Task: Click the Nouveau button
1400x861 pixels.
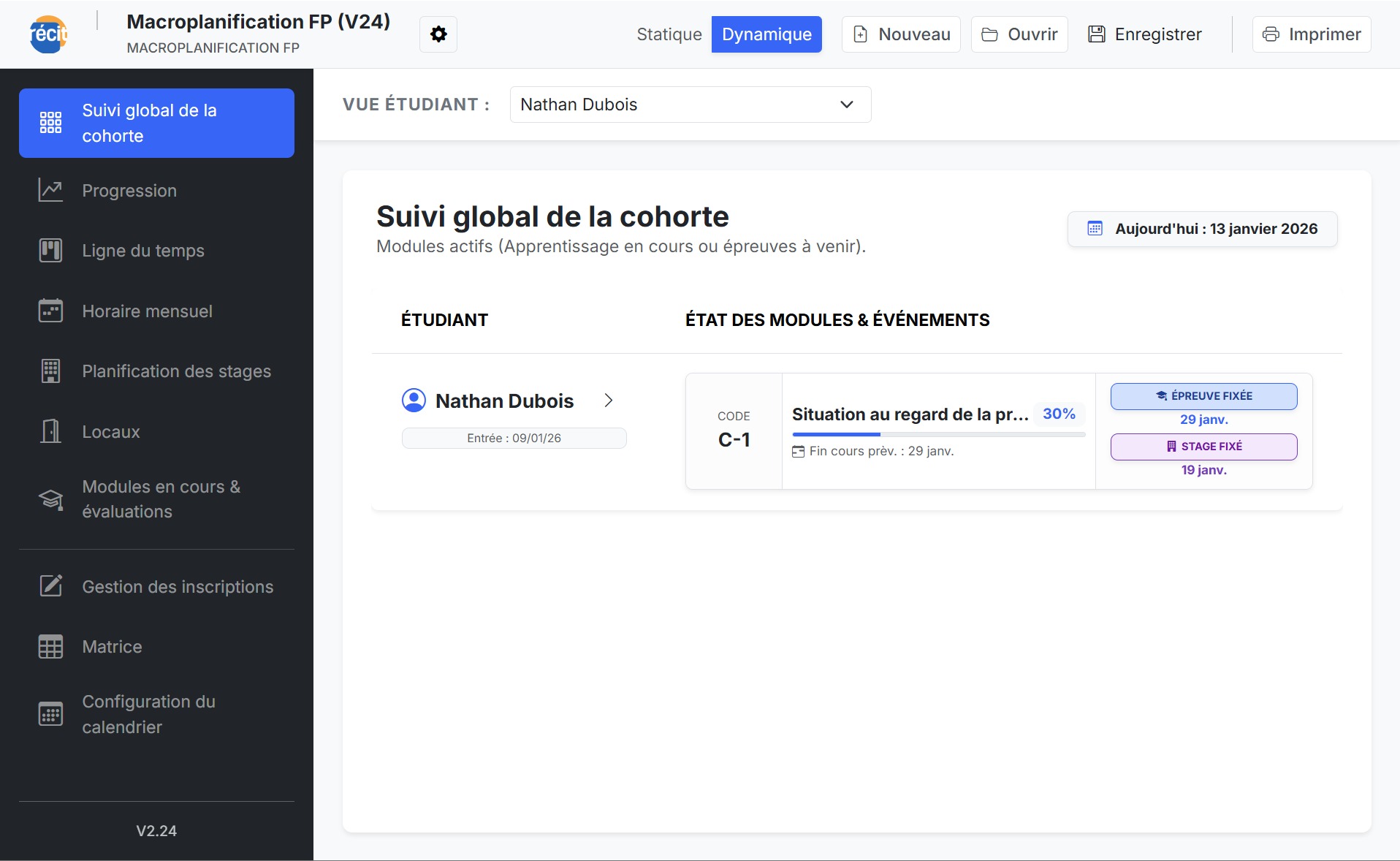Action: tap(900, 34)
